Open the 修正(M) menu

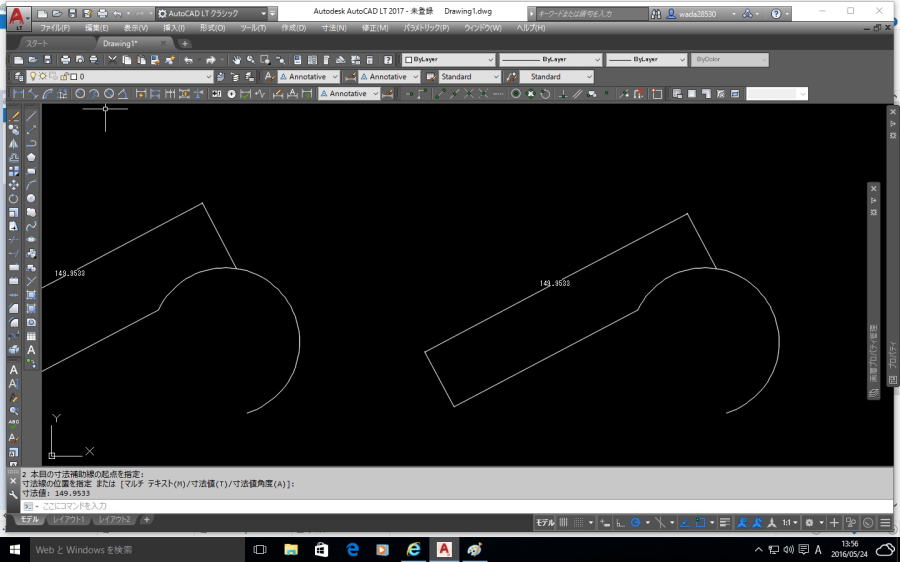[x=375, y=28]
